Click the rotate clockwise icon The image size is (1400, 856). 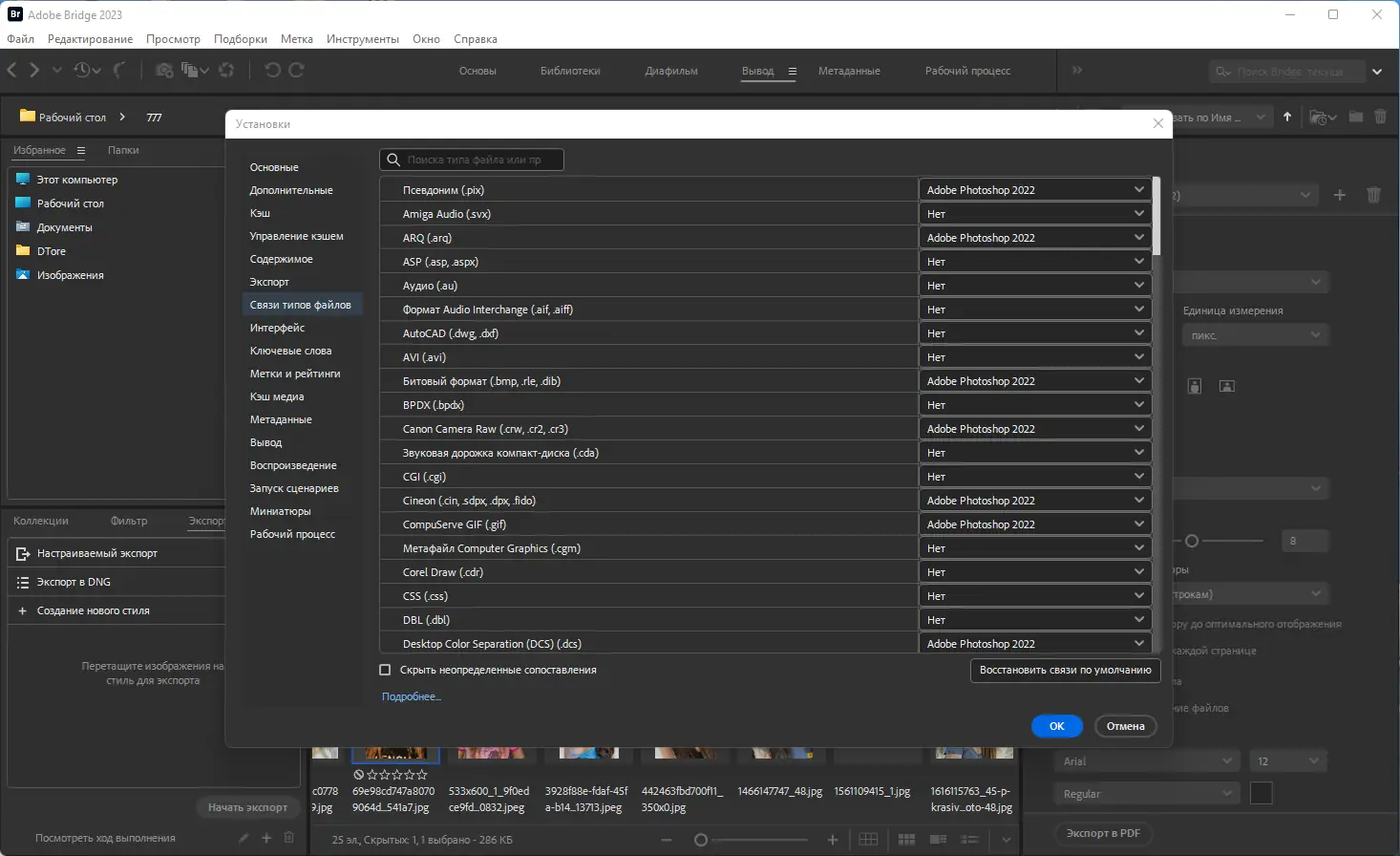[297, 70]
